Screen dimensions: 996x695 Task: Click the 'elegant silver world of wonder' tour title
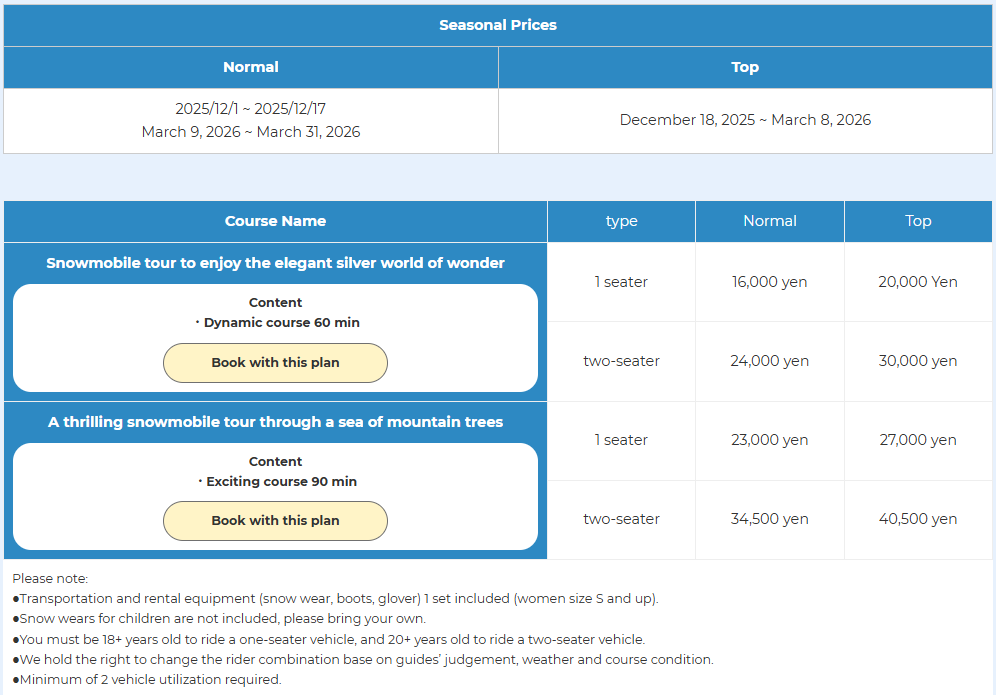coord(275,263)
